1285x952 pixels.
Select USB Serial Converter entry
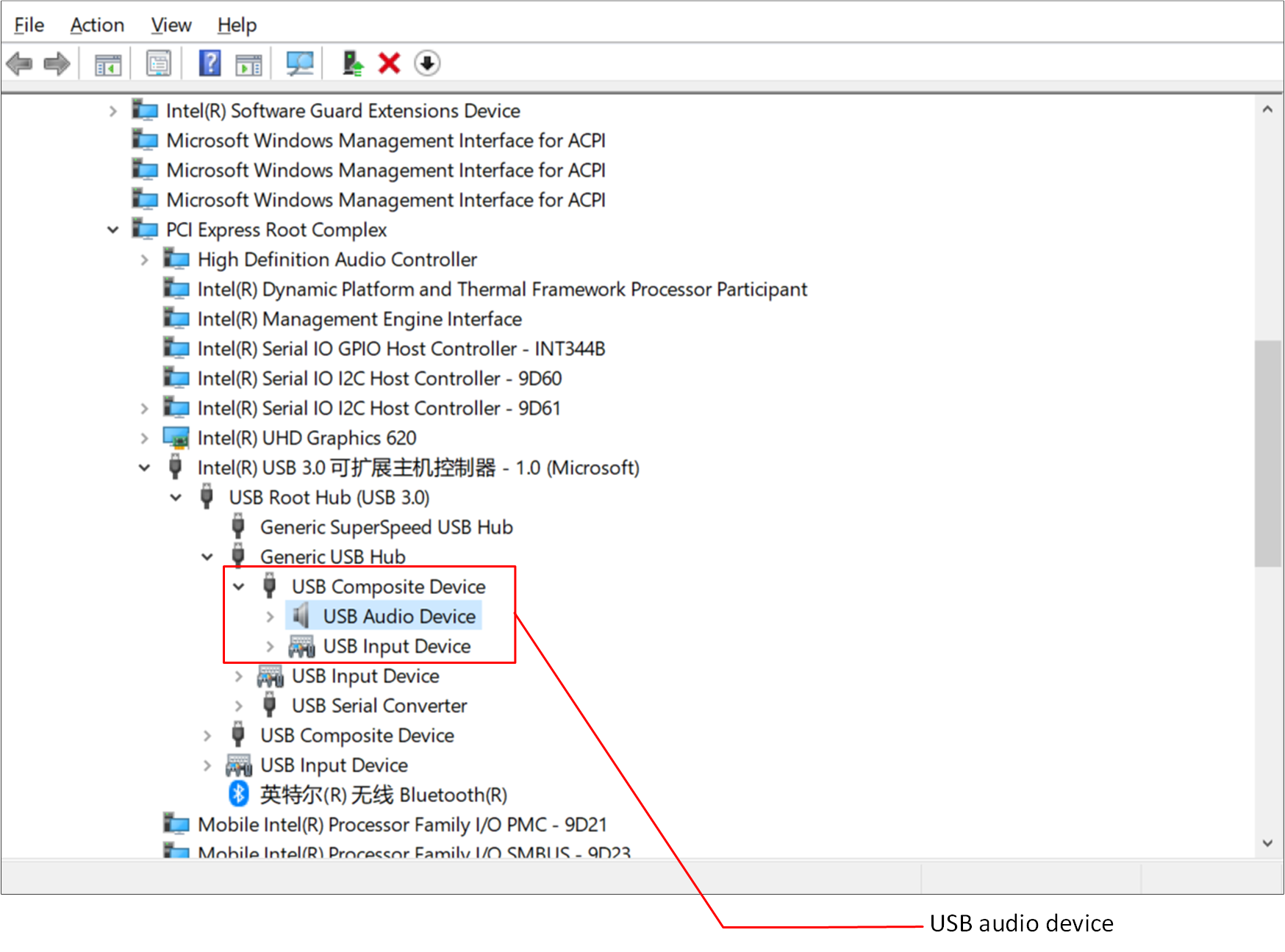(x=379, y=706)
